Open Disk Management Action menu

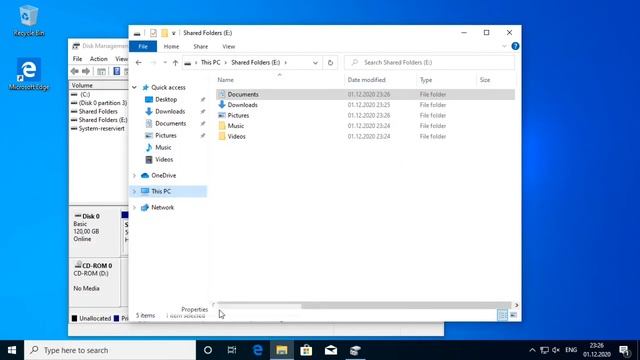click(98, 59)
